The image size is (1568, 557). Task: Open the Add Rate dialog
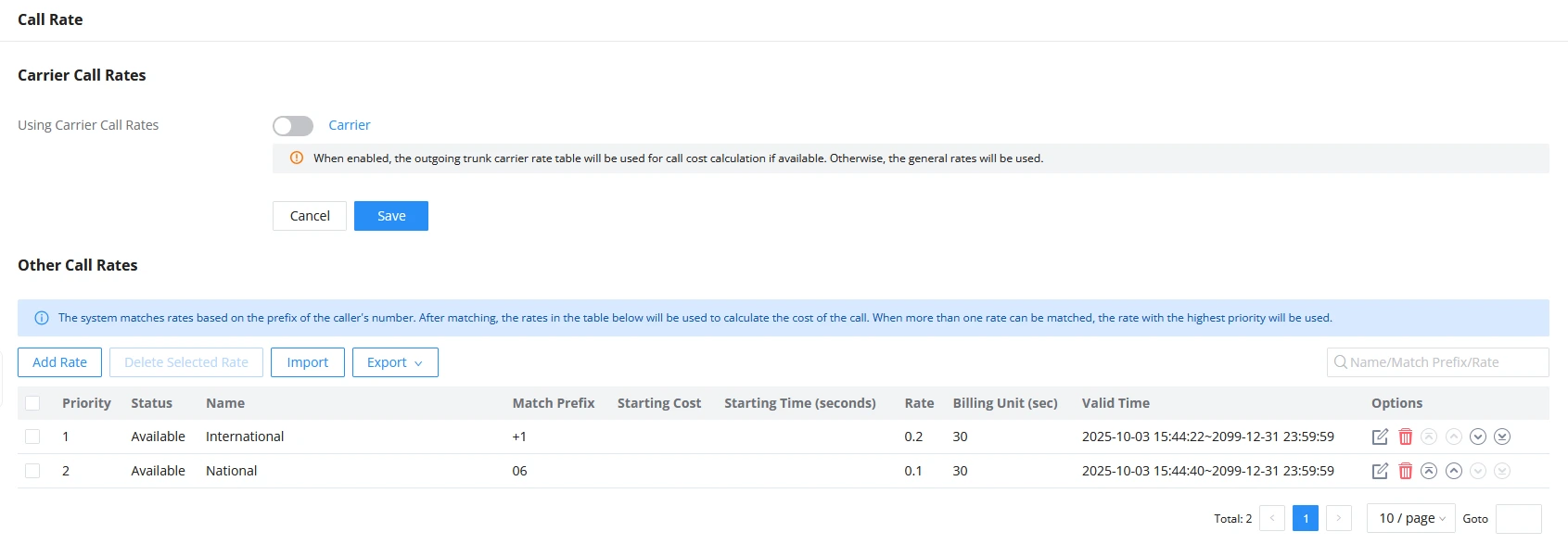59,362
